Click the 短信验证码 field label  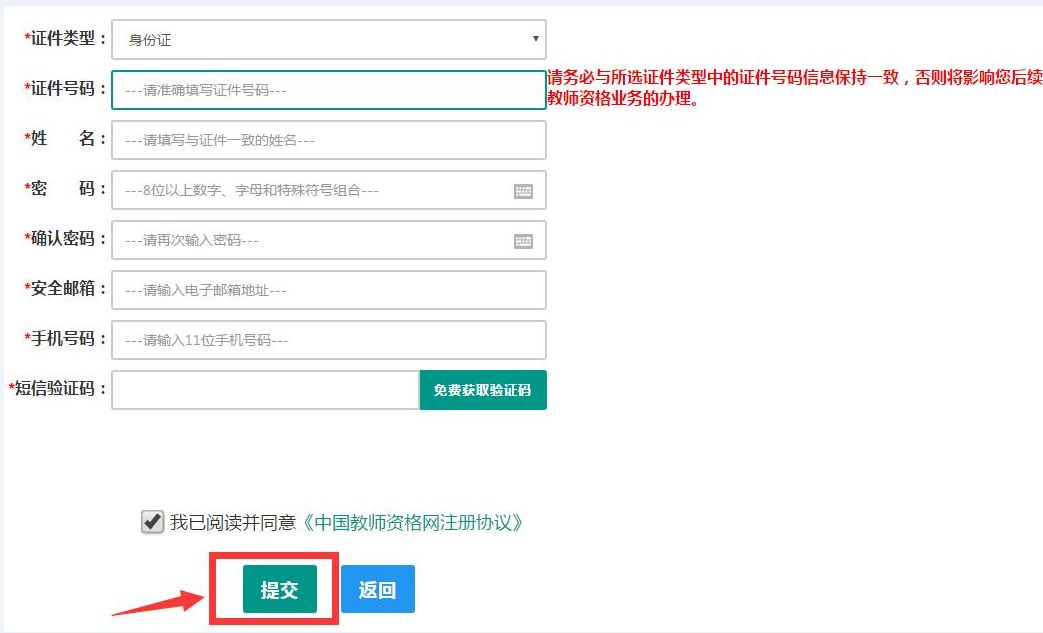pos(57,388)
